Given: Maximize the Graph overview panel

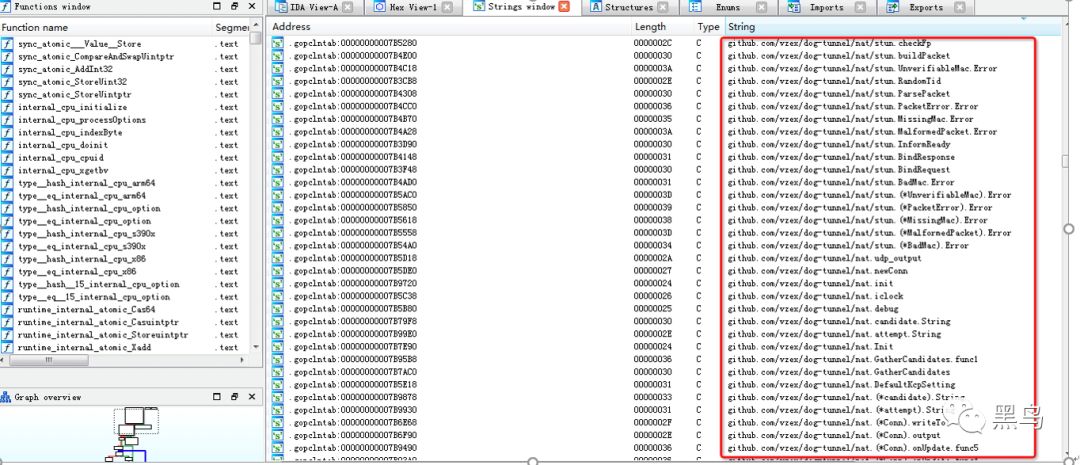Looking at the screenshot, I should point(218,397).
